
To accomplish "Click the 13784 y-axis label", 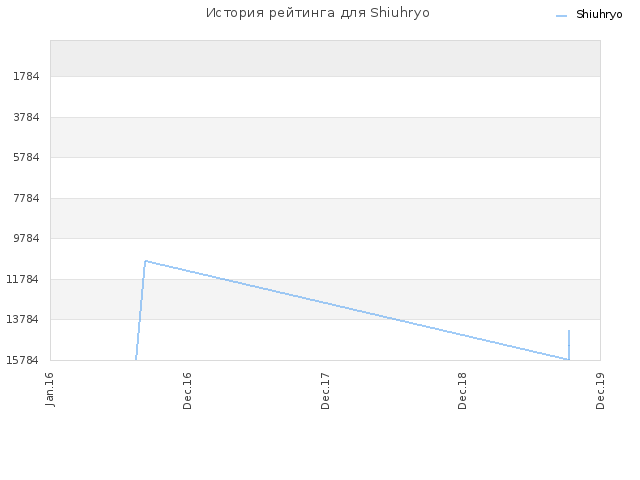I will point(22,319).
